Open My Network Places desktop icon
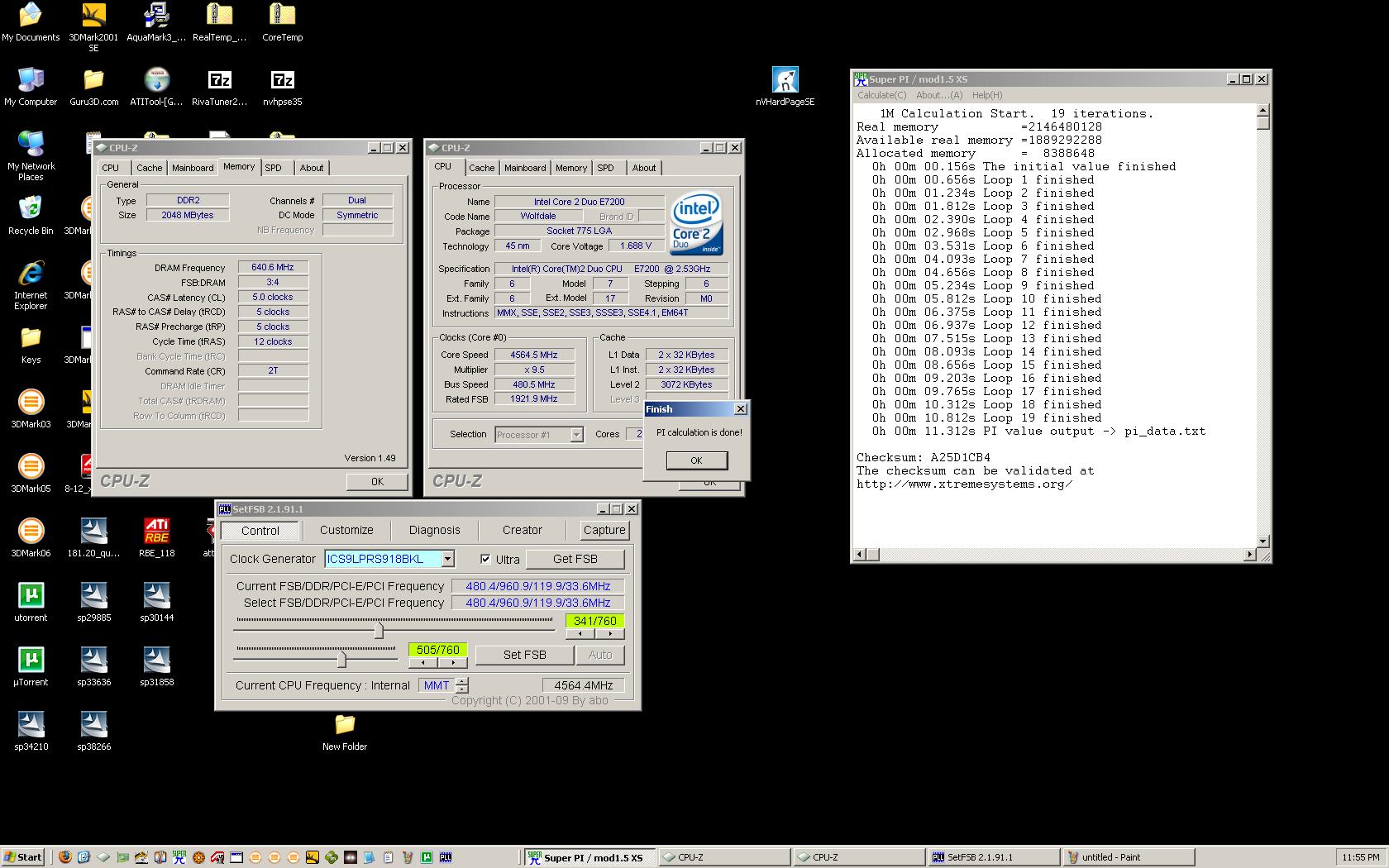Image resolution: width=1389 pixels, height=868 pixels. (x=31, y=156)
